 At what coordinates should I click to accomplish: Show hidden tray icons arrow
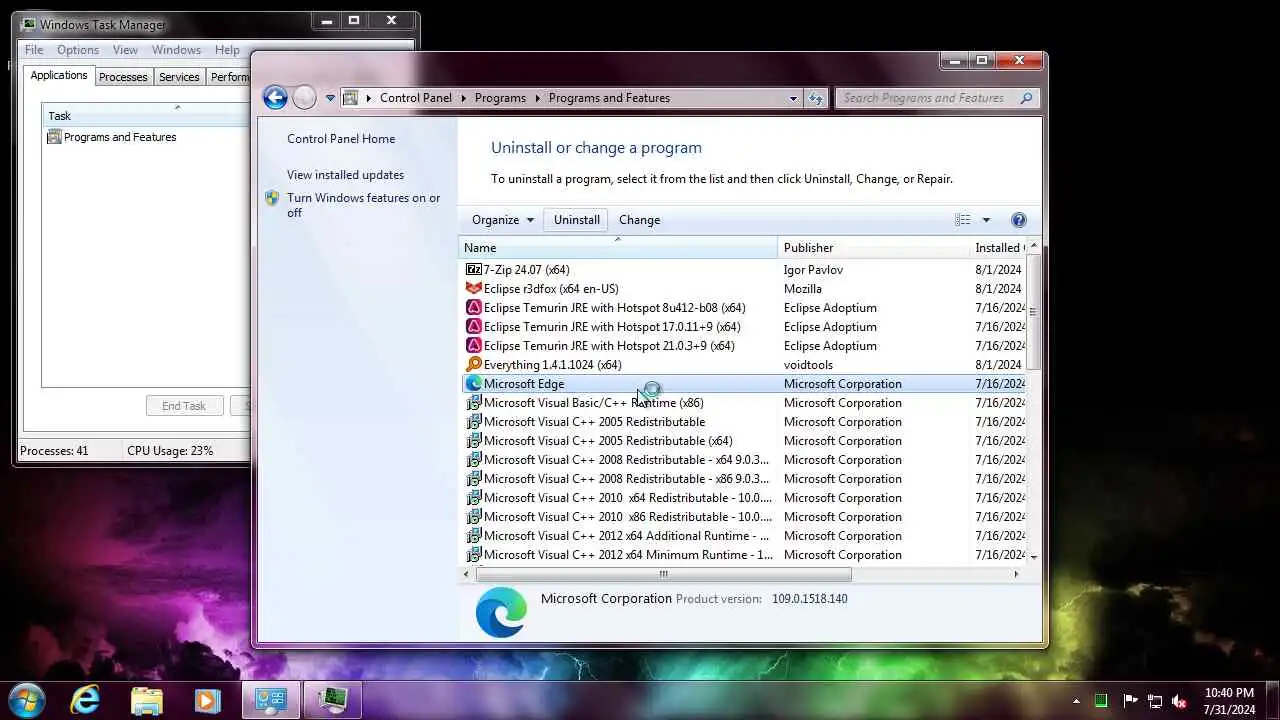tap(1077, 701)
